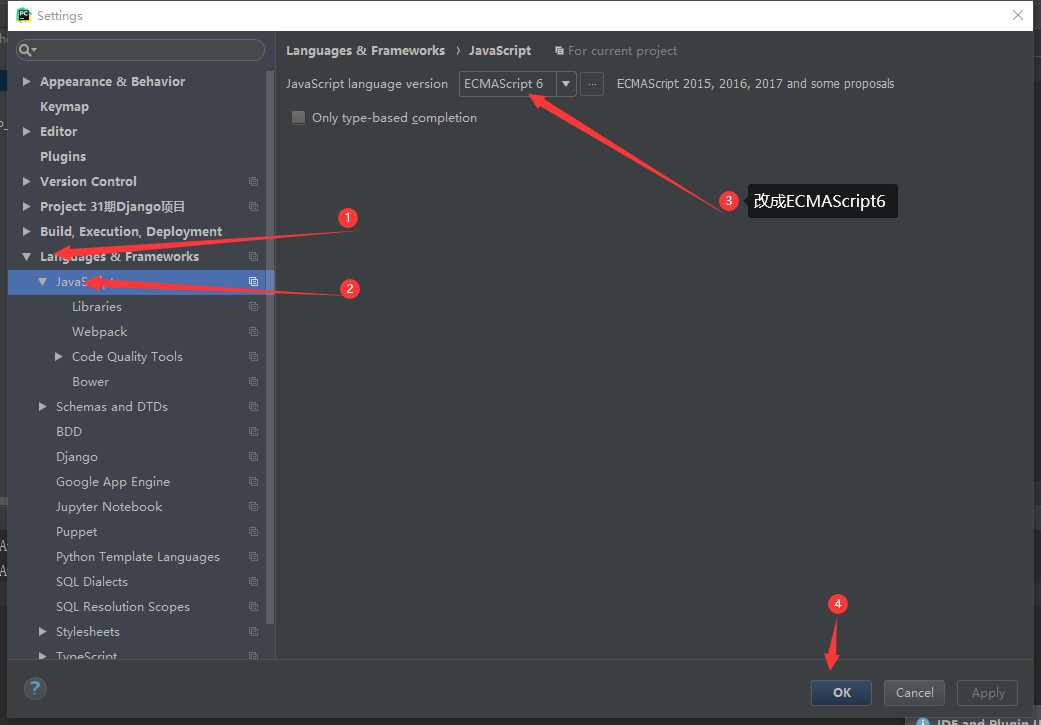Expand Version Control section
1041x725 pixels.
pos(27,181)
